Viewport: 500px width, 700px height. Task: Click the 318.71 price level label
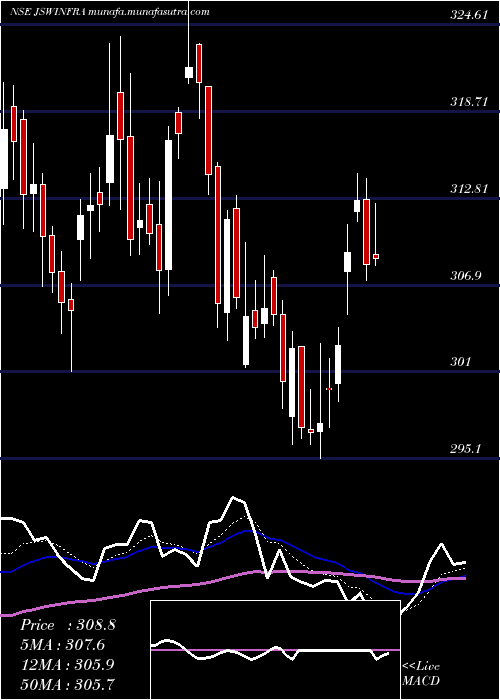[467, 102]
